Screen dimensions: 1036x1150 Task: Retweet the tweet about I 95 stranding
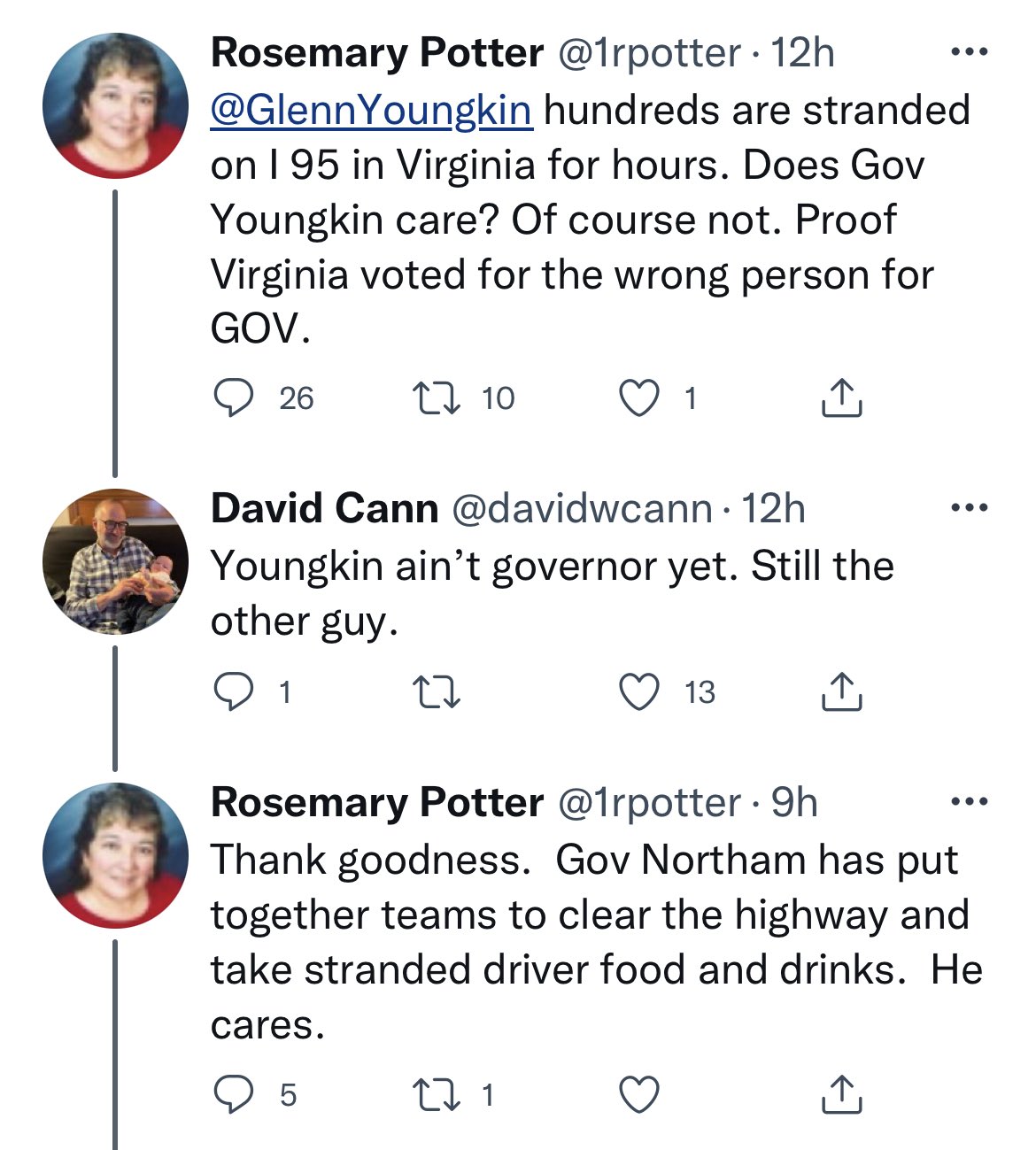pos(437,398)
